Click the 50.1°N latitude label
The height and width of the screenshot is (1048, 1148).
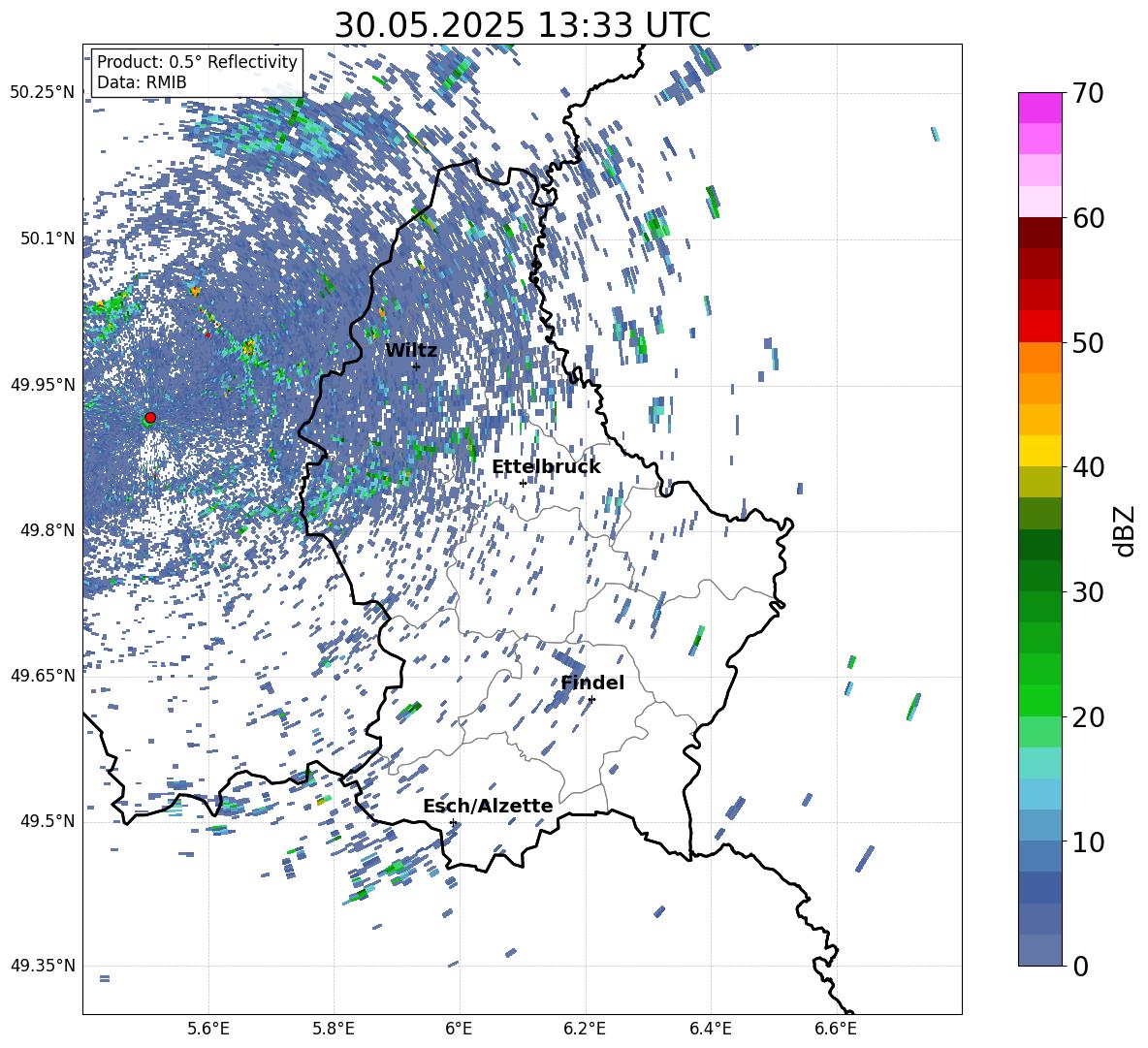pos(48,238)
